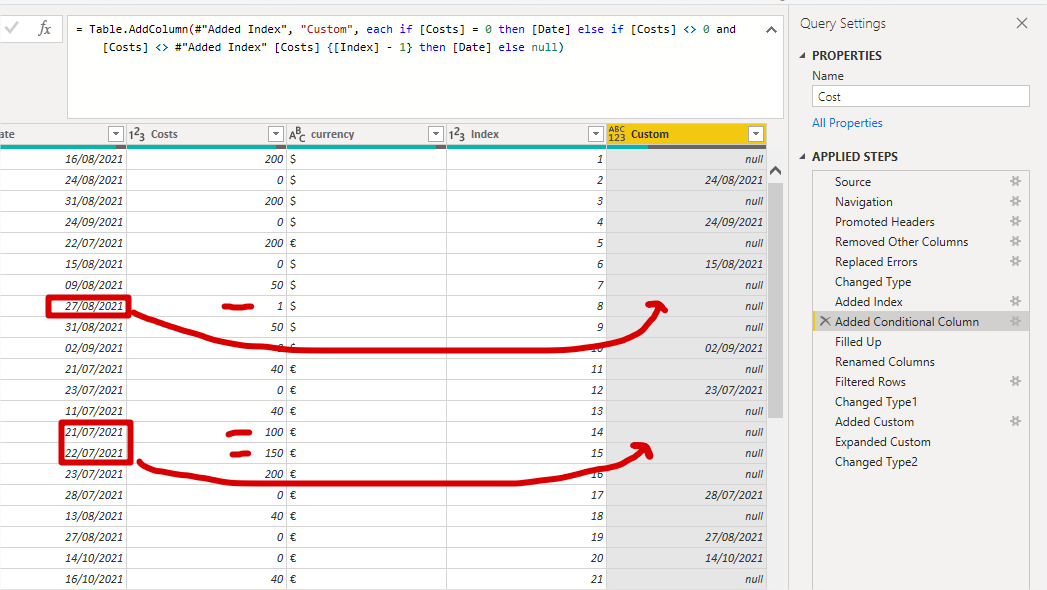Click the fx function icon
This screenshot has height=590, width=1047.
pyautogui.click(x=45, y=28)
